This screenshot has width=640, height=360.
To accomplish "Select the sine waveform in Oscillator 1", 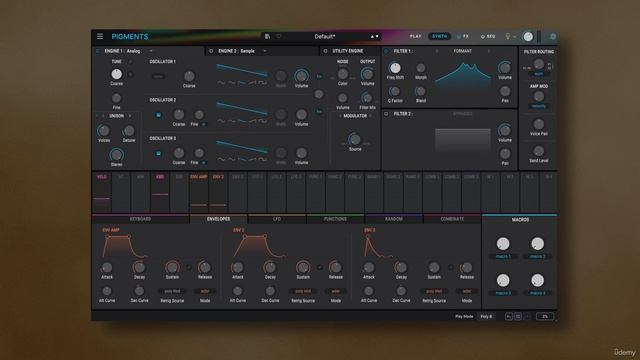I will point(221,83).
